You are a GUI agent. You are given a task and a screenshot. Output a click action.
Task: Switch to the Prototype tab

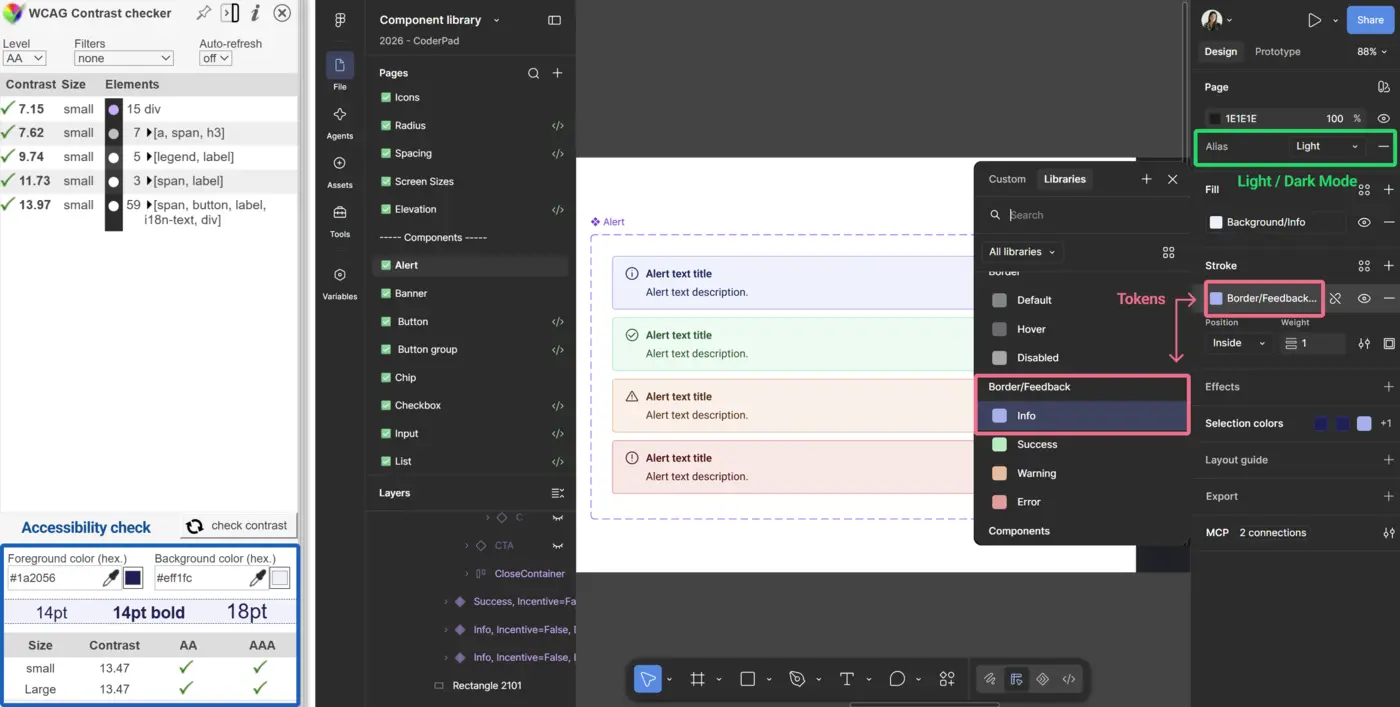pos(1277,51)
